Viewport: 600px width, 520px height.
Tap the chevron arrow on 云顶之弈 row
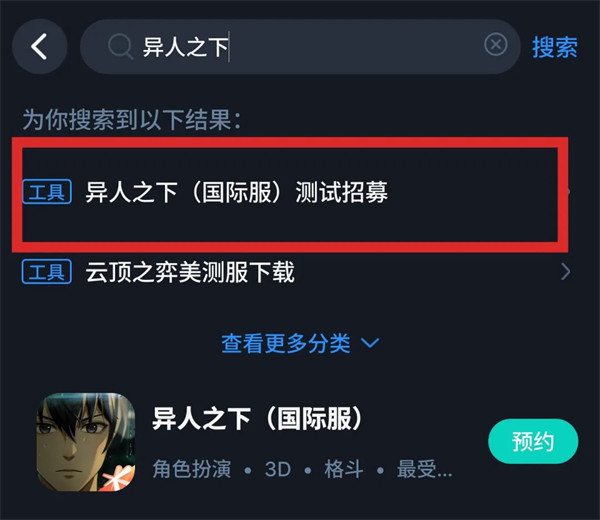click(x=565, y=272)
